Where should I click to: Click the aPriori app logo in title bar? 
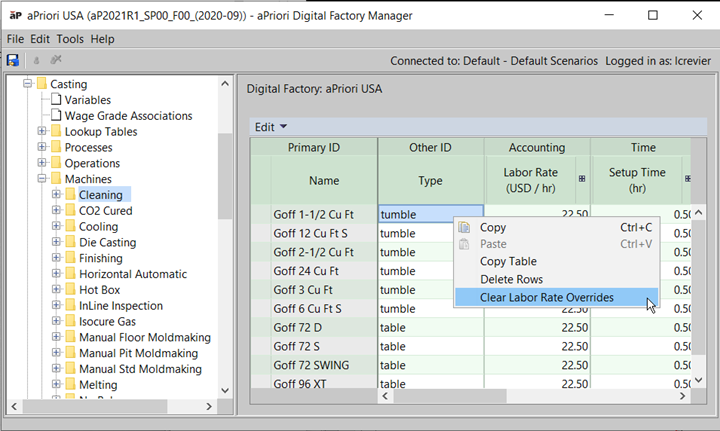[16, 16]
